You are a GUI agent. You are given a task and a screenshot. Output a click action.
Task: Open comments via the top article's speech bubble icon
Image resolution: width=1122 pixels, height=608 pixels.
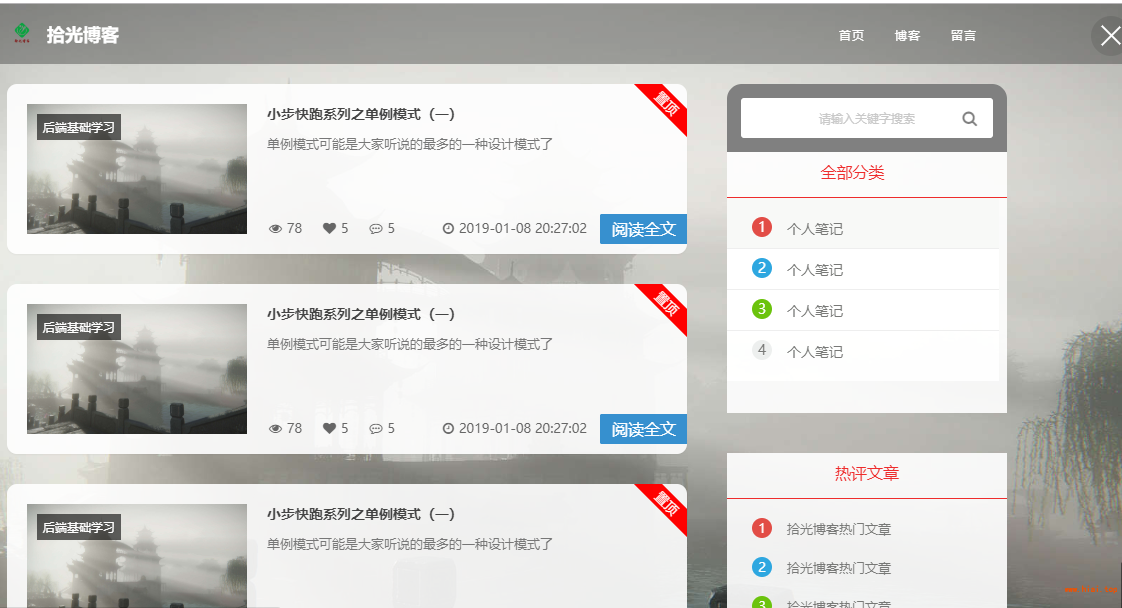click(376, 229)
